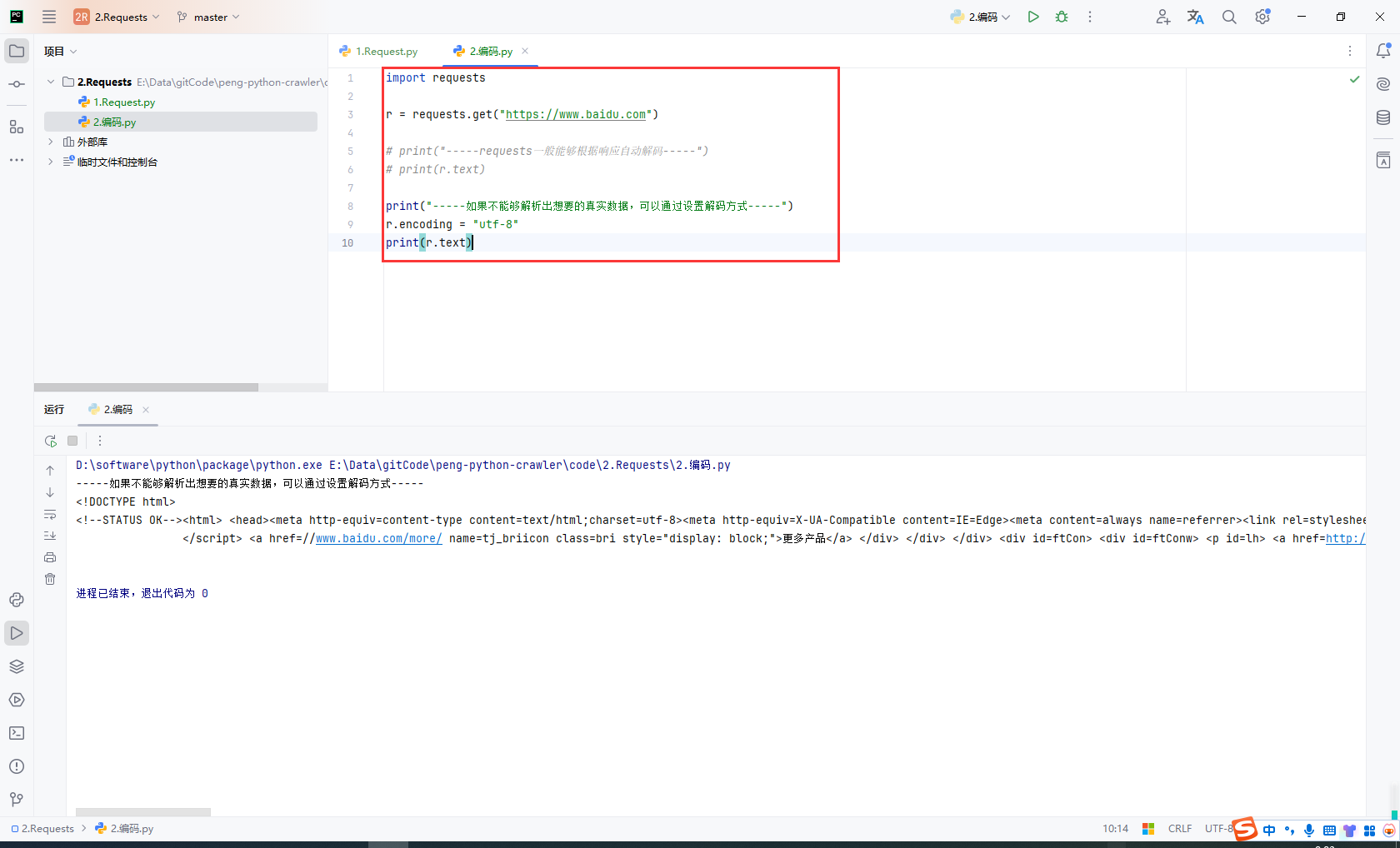Open the master branch dropdown
The height and width of the screenshot is (848, 1400).
(208, 17)
